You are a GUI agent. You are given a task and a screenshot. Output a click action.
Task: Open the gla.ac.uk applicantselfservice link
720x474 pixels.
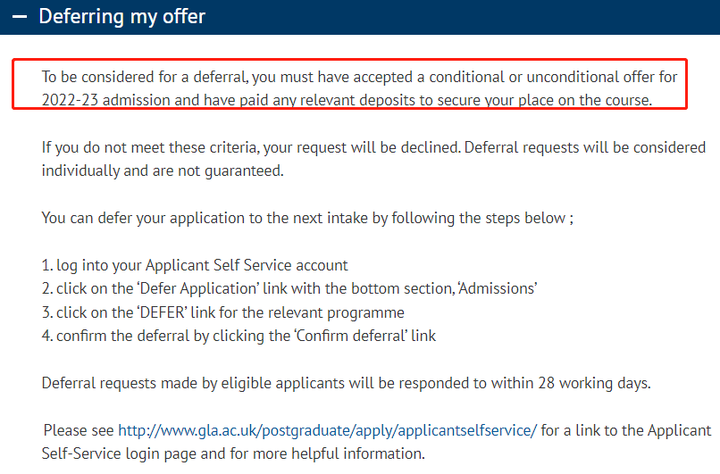pyautogui.click(x=327, y=431)
